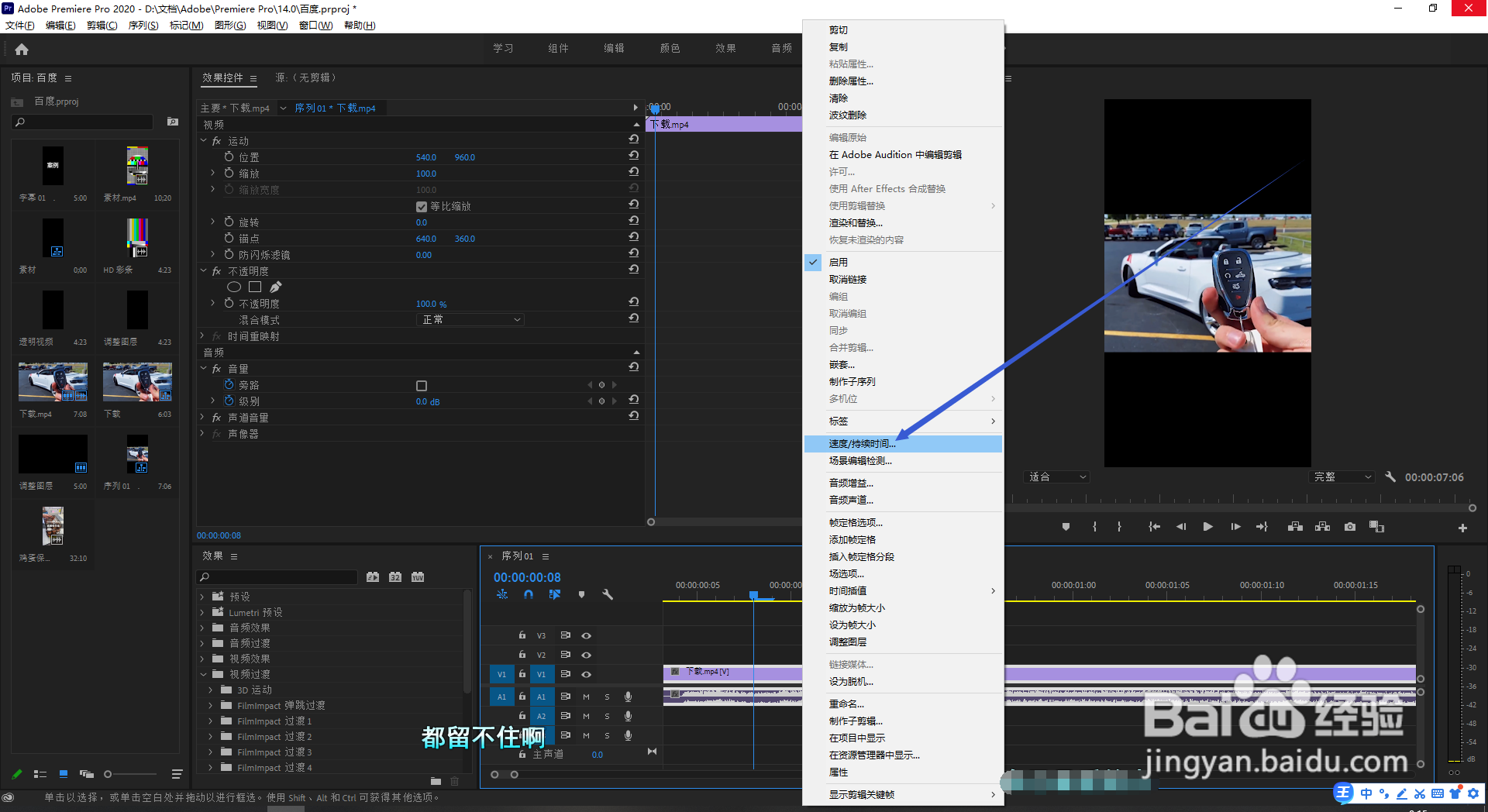
Task: Expand the 预设 effects folder
Action: (203, 597)
